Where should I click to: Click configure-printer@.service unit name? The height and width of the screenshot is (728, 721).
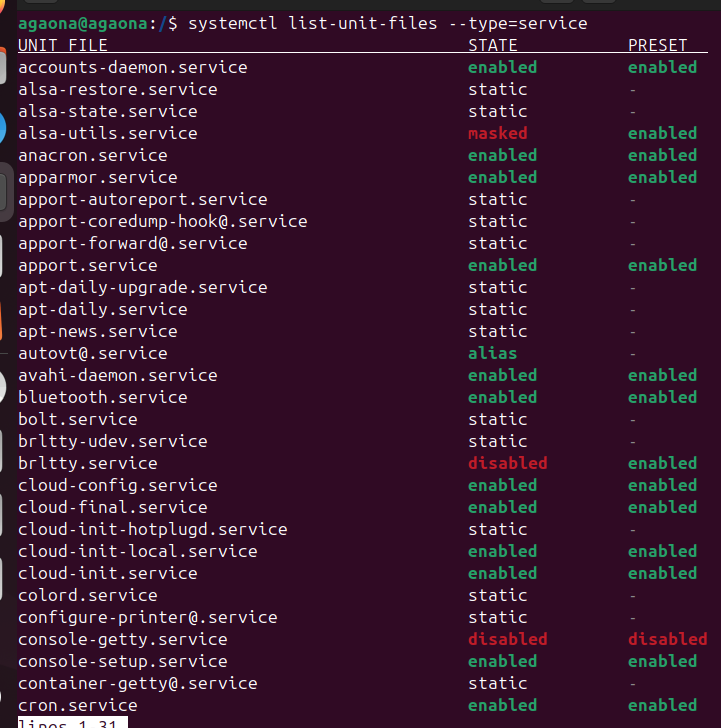click(x=147, y=617)
